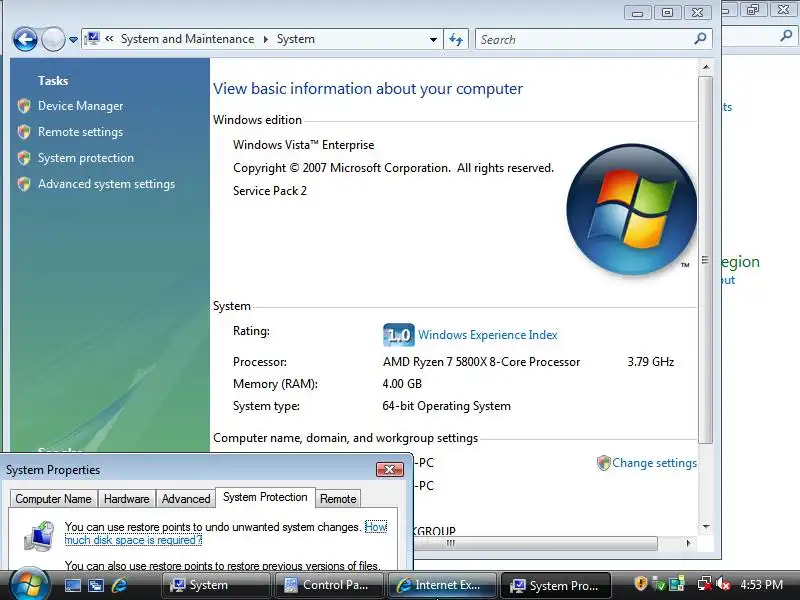Click the security shield tray icon
The height and width of the screenshot is (600, 800).
point(641,584)
